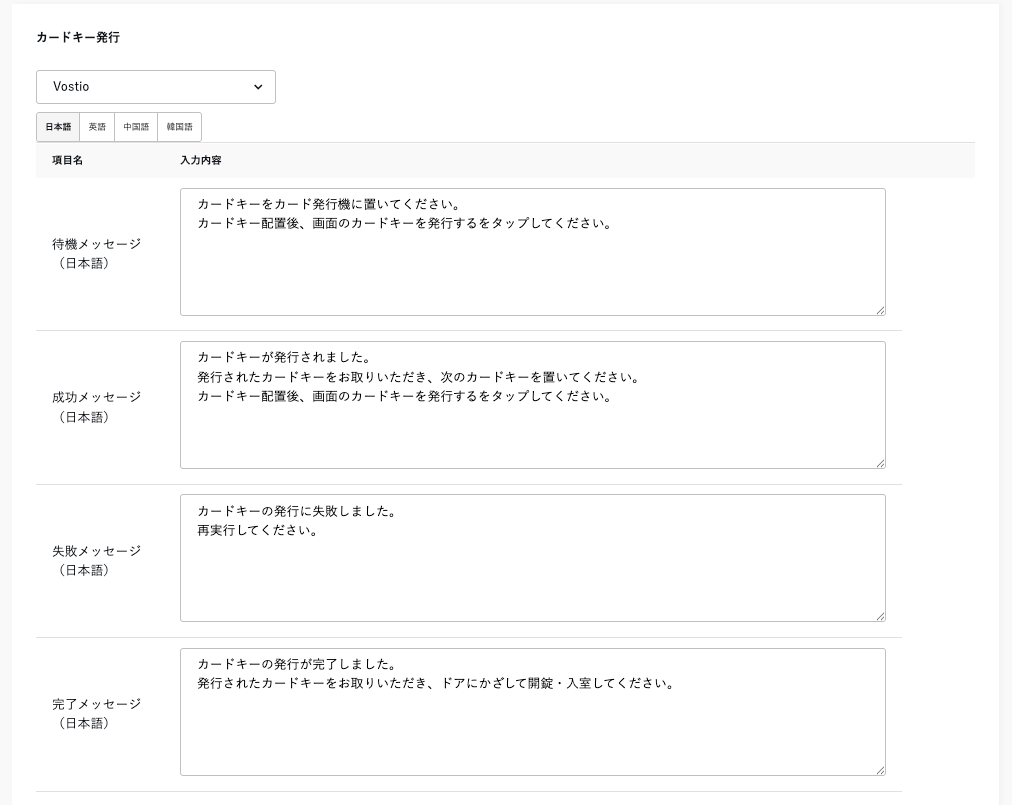Click the 完了メッセージ（日本語） row label
Viewport: 1012px width, 805px height.
(x=96, y=713)
